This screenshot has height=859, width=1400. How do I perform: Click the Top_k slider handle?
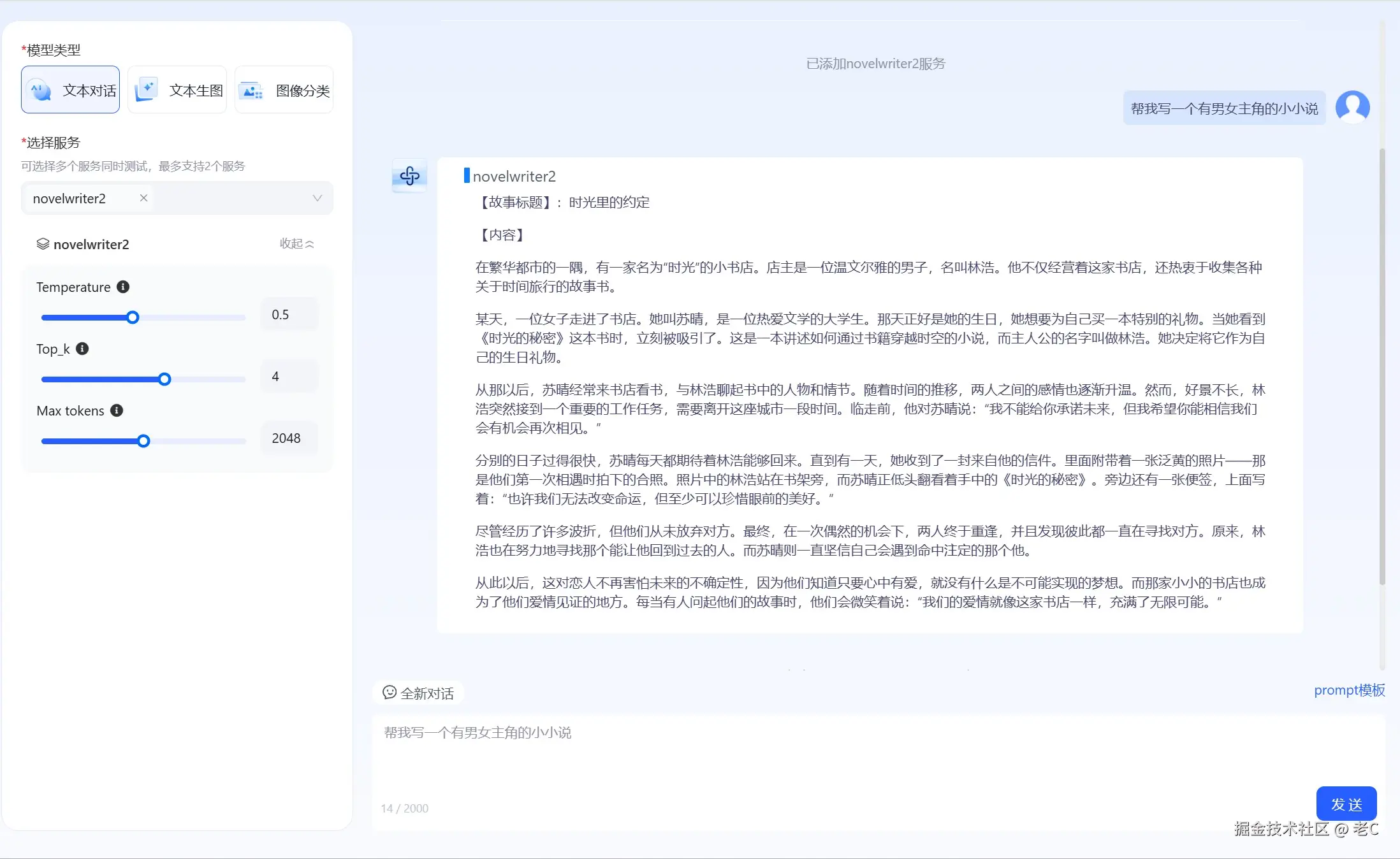164,379
